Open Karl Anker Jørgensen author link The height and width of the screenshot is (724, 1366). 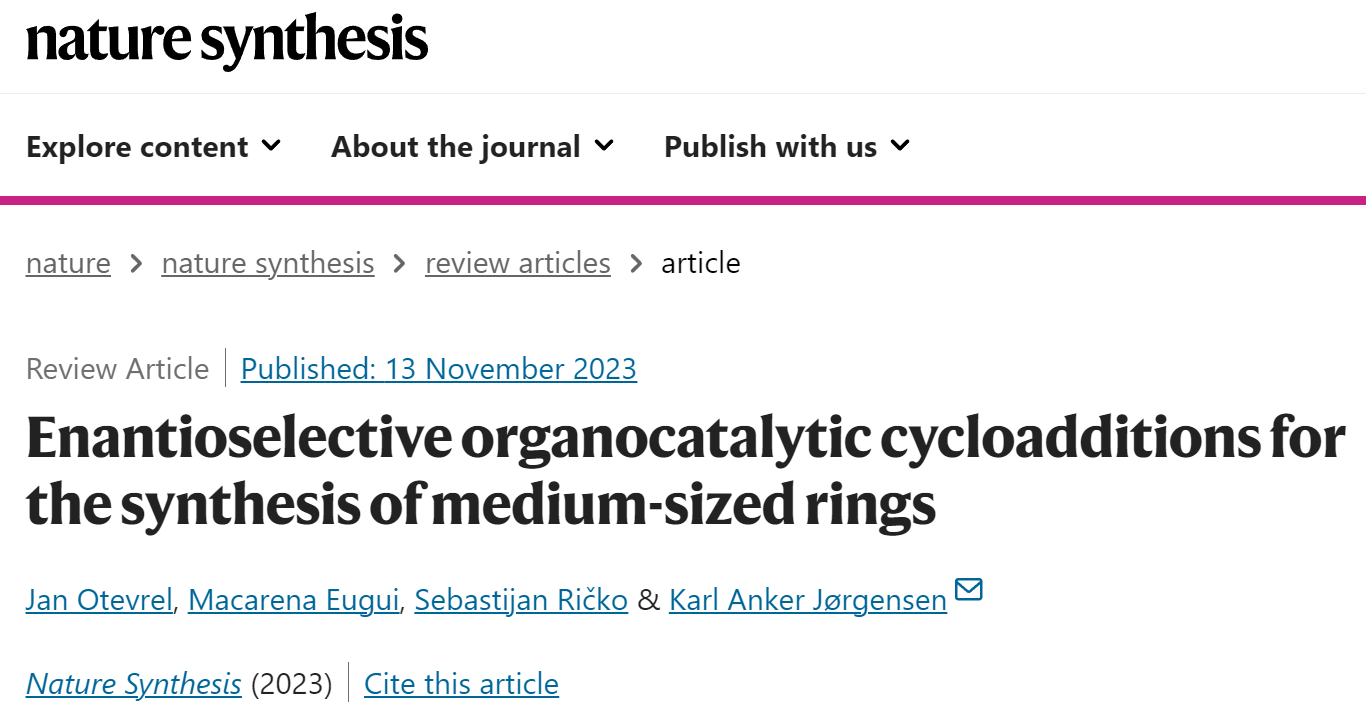(808, 600)
